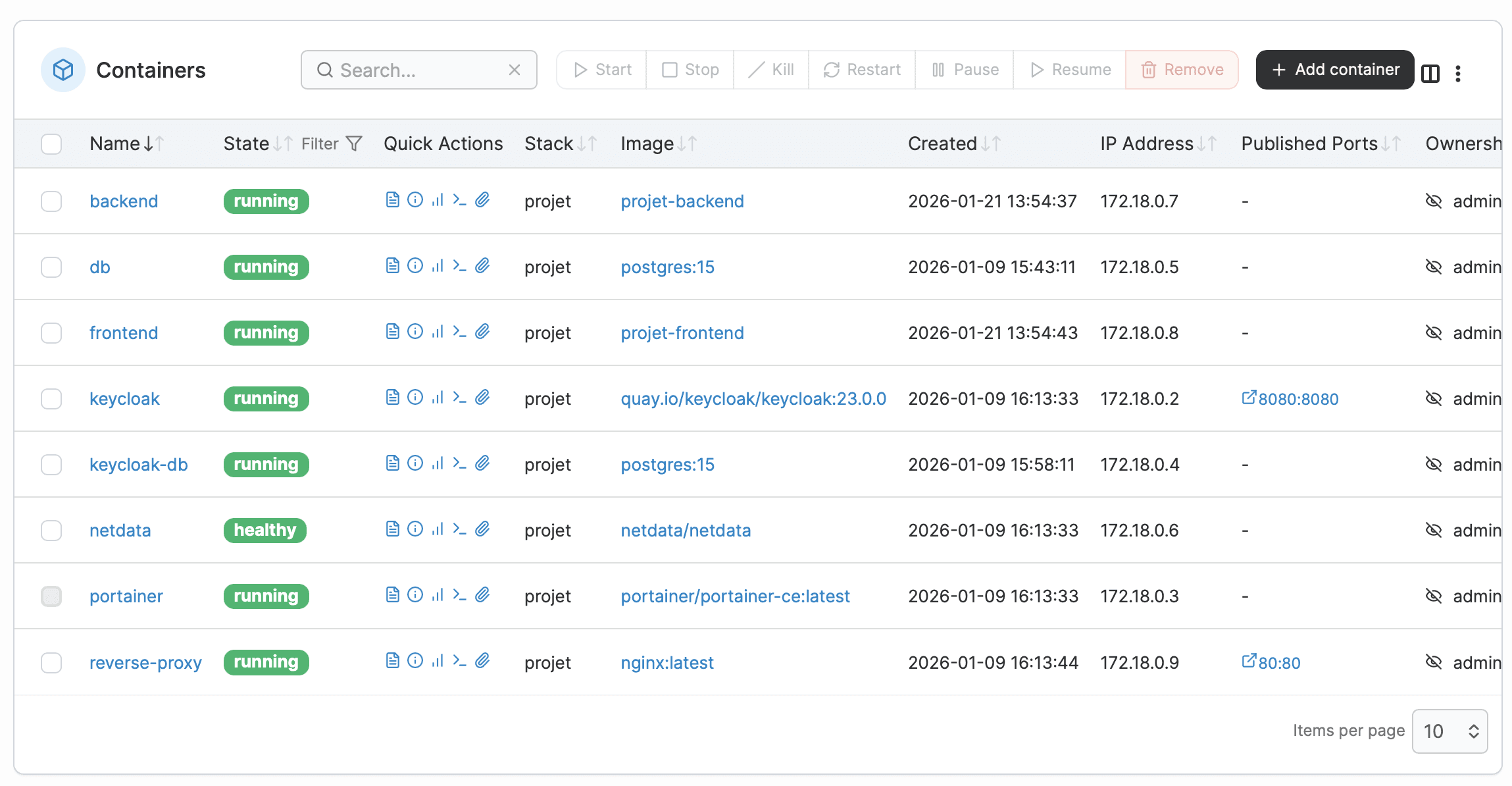Change Items per page selector
The image size is (1512, 786).
point(1449,731)
